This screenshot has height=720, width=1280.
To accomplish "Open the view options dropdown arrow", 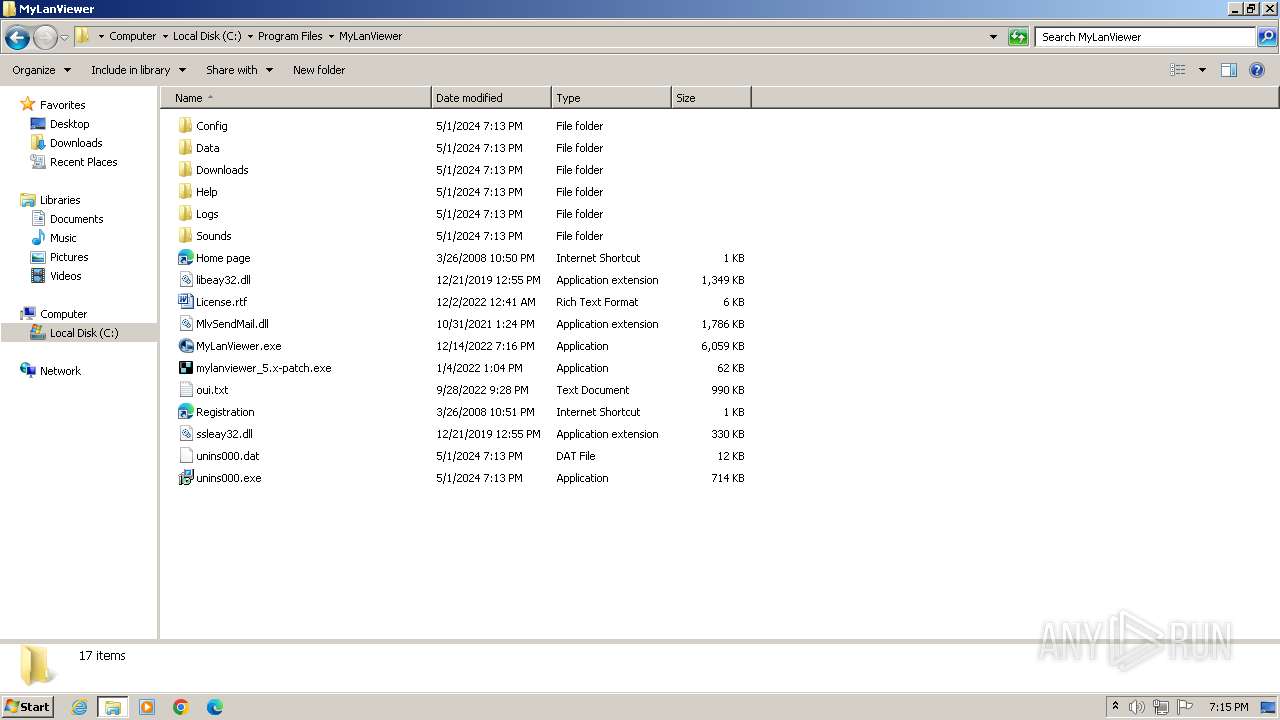I will 1202,70.
